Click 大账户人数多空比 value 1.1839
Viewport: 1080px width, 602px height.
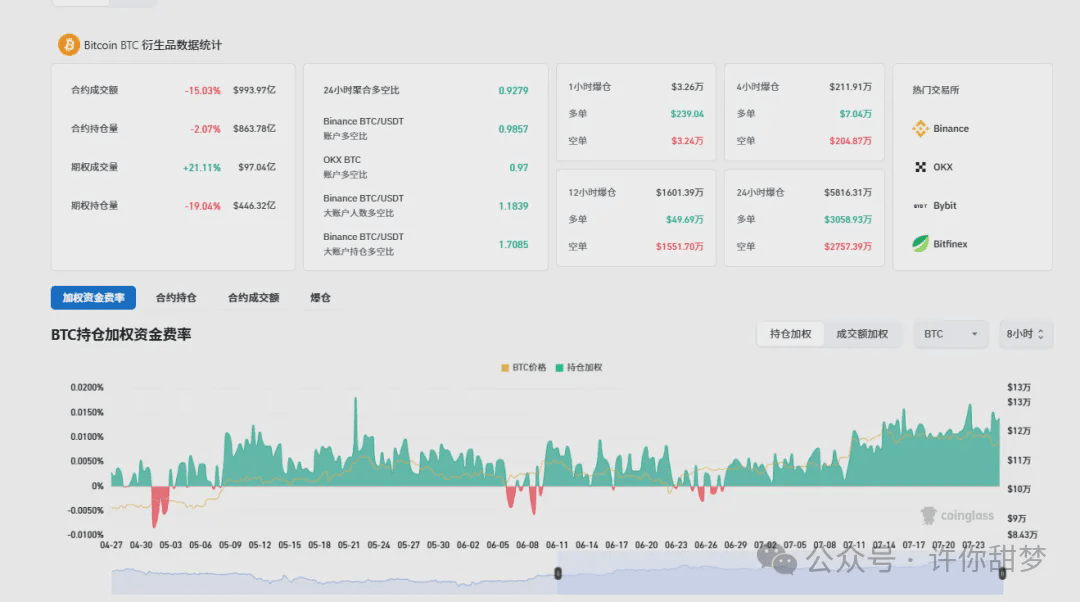pyautogui.click(x=513, y=206)
